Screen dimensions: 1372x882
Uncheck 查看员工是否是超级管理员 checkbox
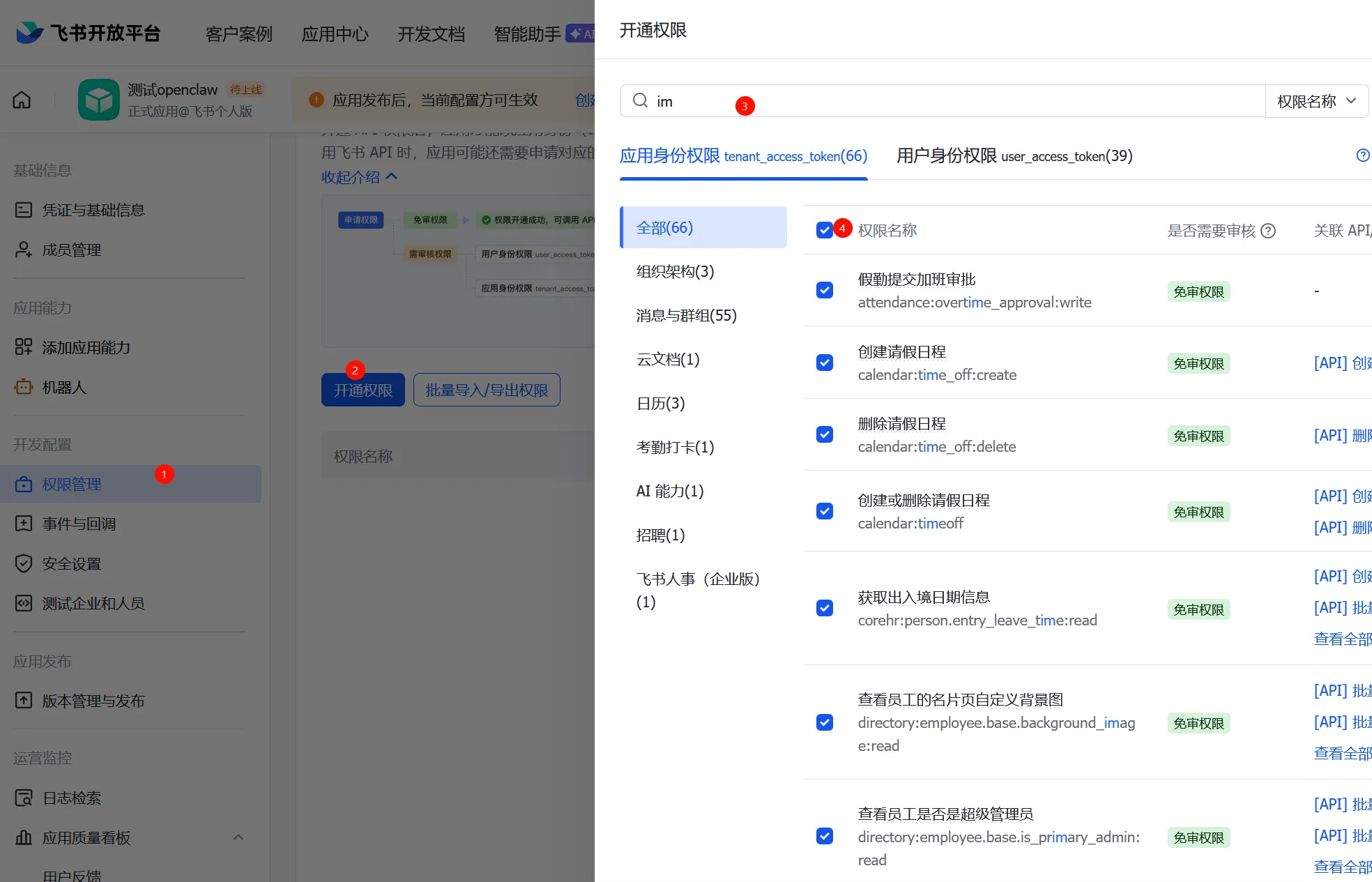coord(825,836)
